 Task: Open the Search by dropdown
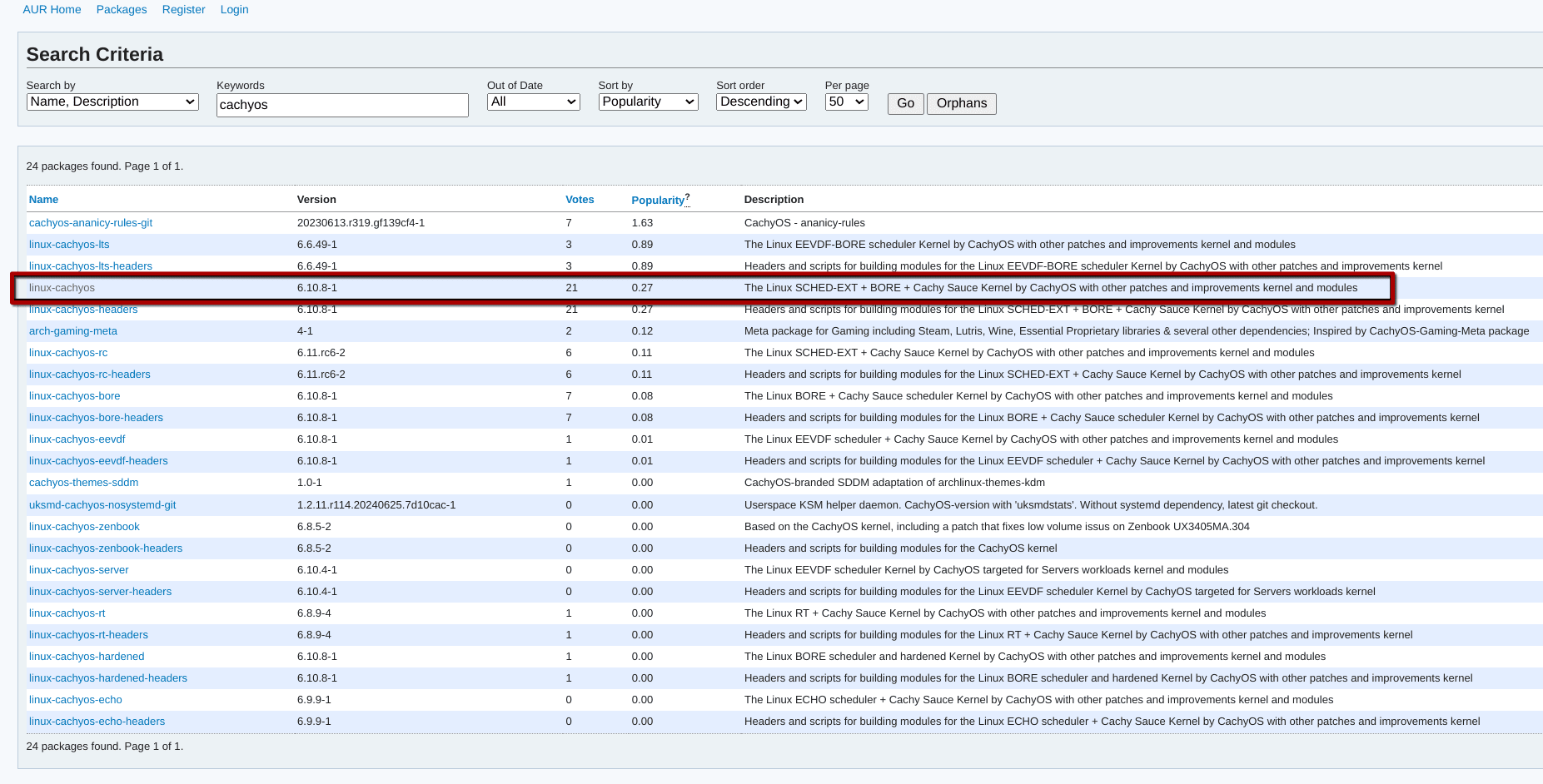click(x=112, y=102)
